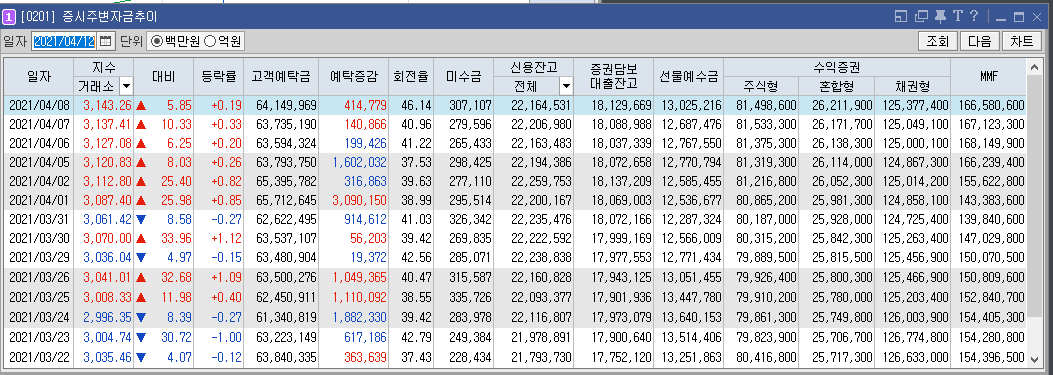Screen dimensions: 1053x375
Task: Click deposit change value 3,090,150
Action: click(x=361, y=200)
